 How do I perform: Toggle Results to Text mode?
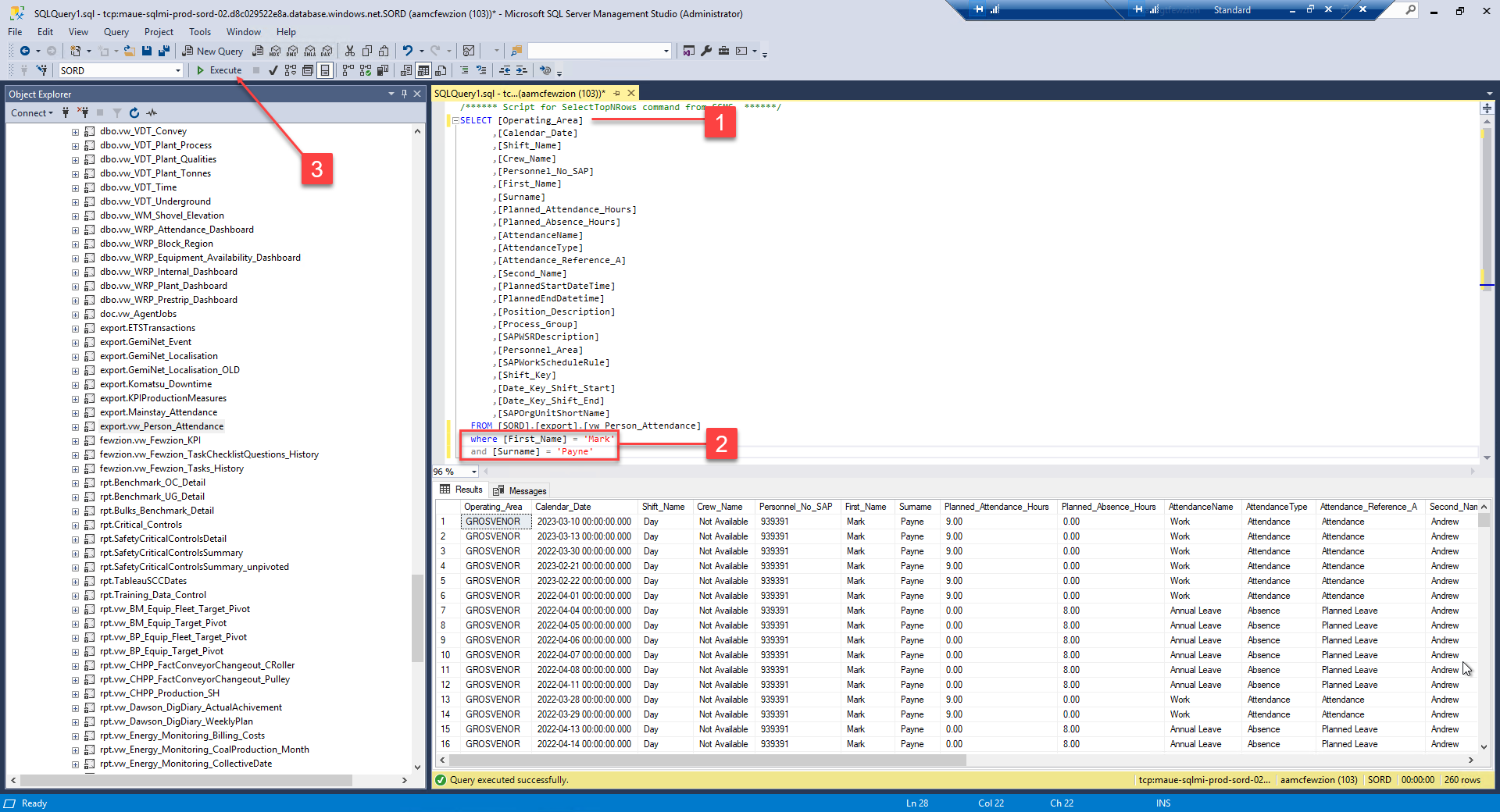coord(406,70)
